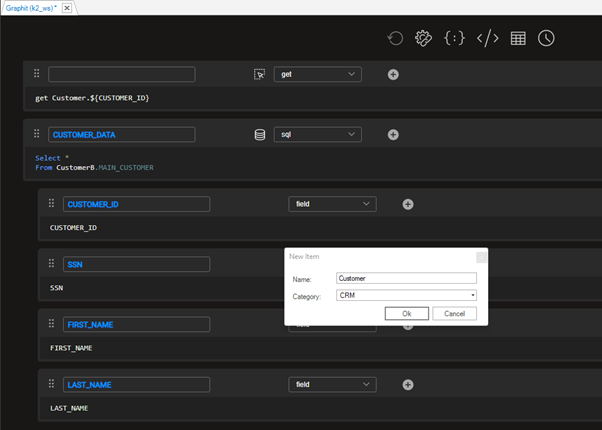This screenshot has width=602, height=430.
Task: Open the settings gear wrench icon
Action: pyautogui.click(x=423, y=38)
